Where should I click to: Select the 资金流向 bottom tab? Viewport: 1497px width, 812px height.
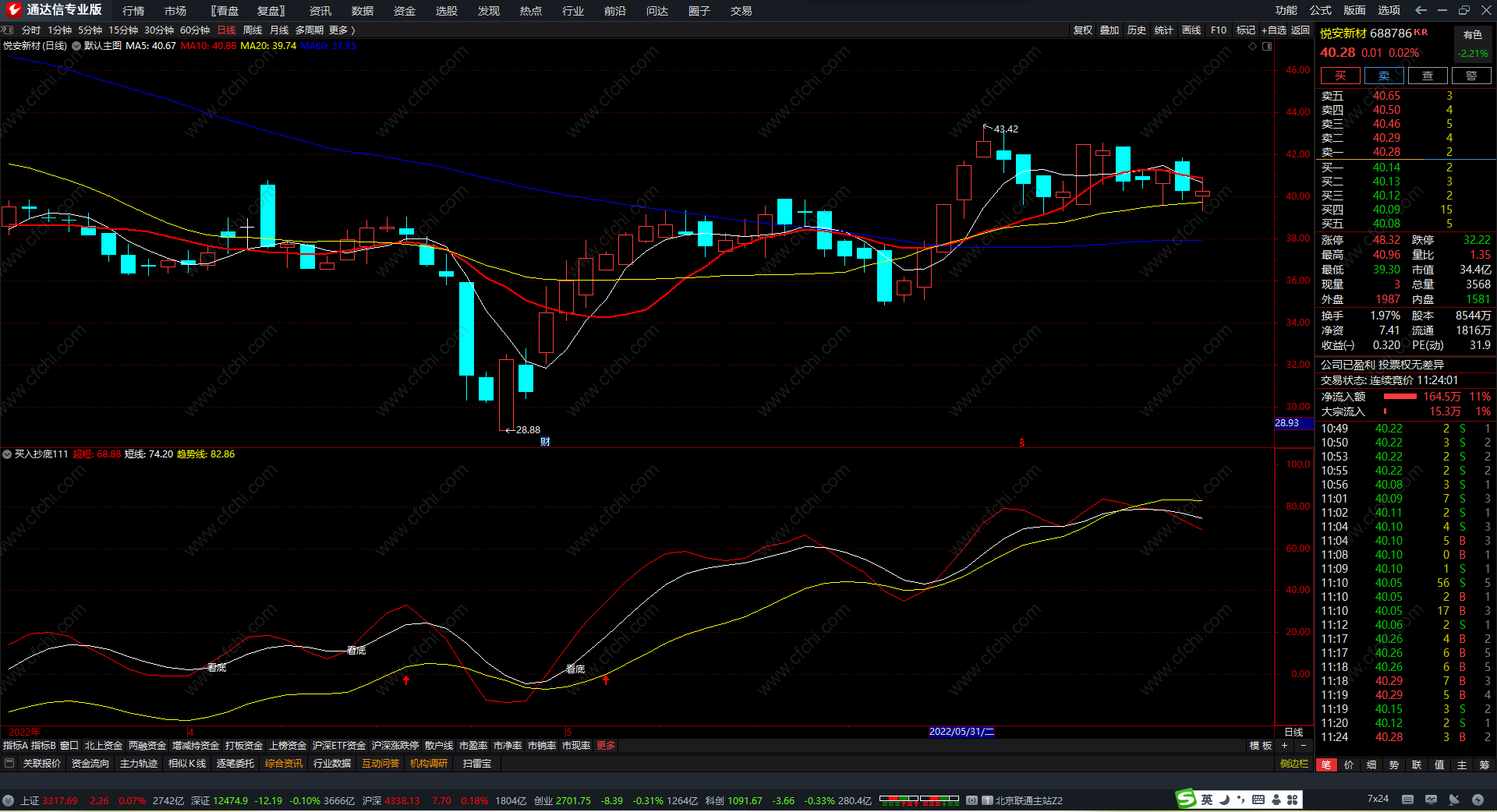90,764
